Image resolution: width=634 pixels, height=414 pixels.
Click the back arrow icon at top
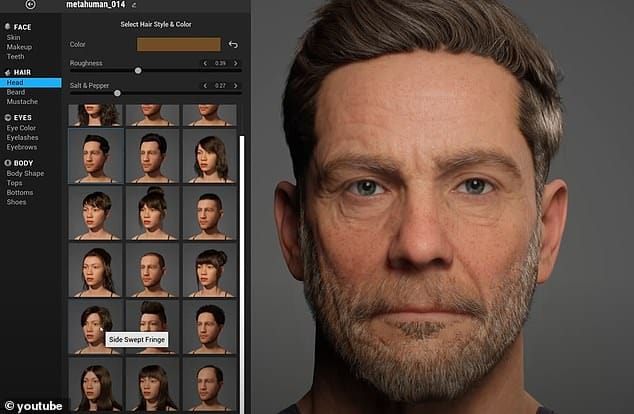tap(31, 5)
